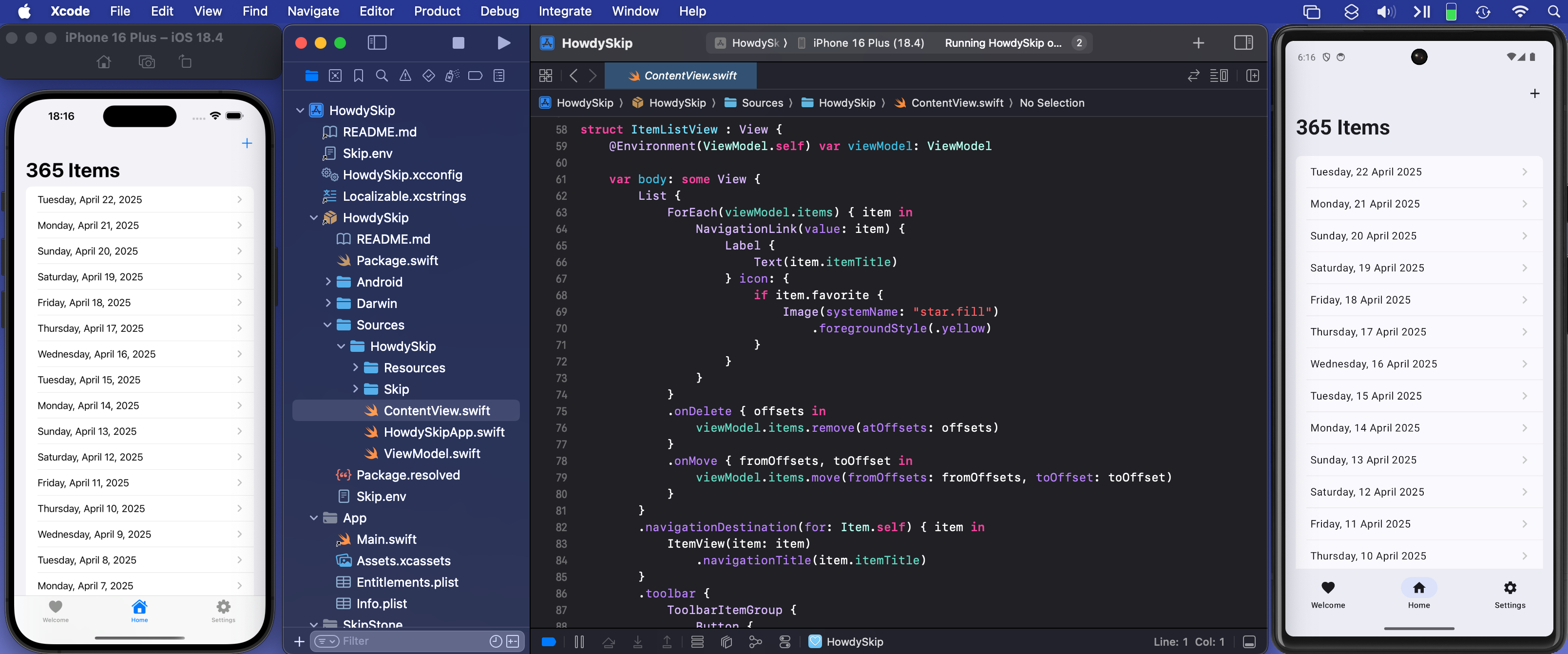Viewport: 1568px width, 654px height.
Task: Select the Issue navigator warning icon
Action: tap(405, 76)
